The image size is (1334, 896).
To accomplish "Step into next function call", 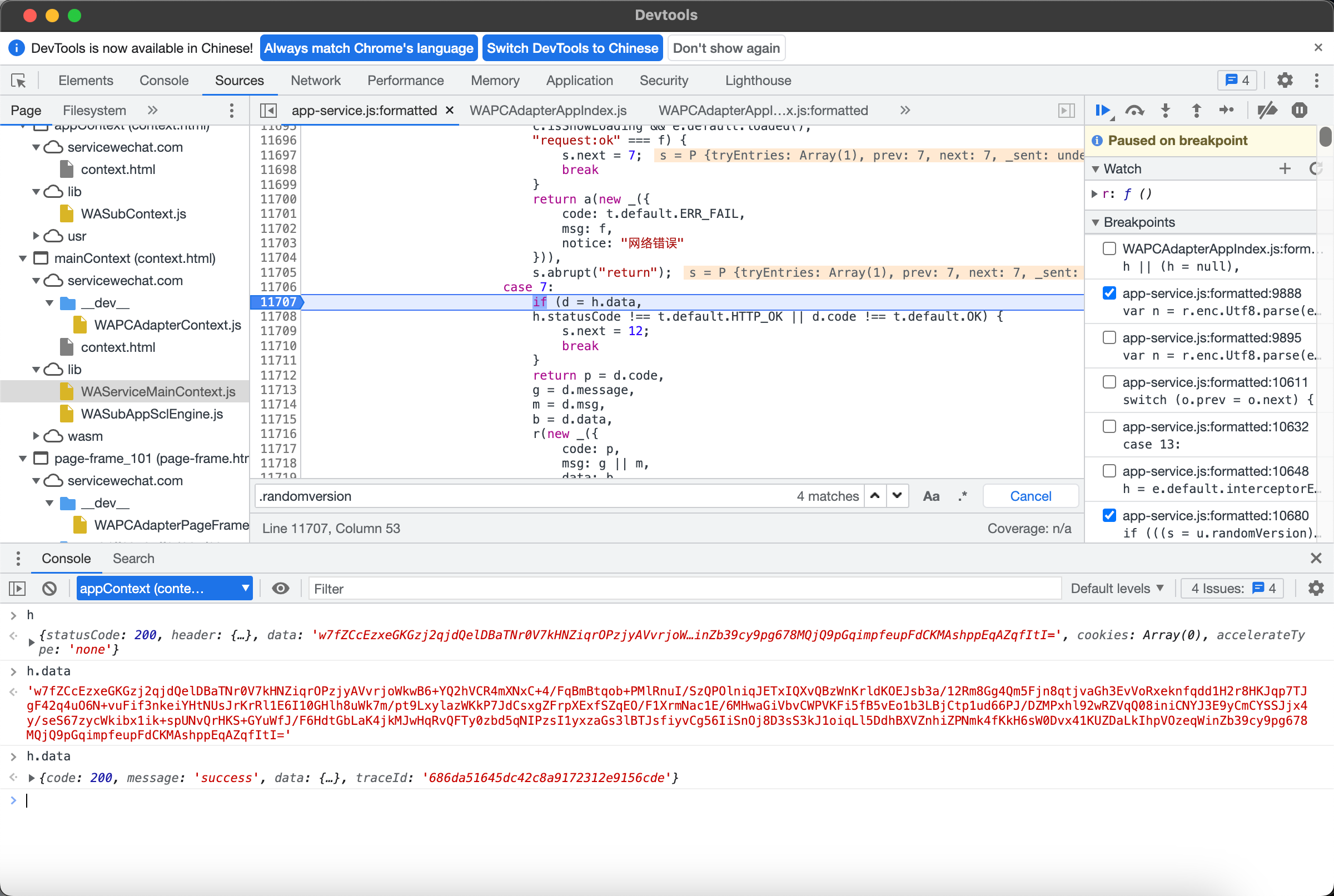I will click(x=1166, y=110).
